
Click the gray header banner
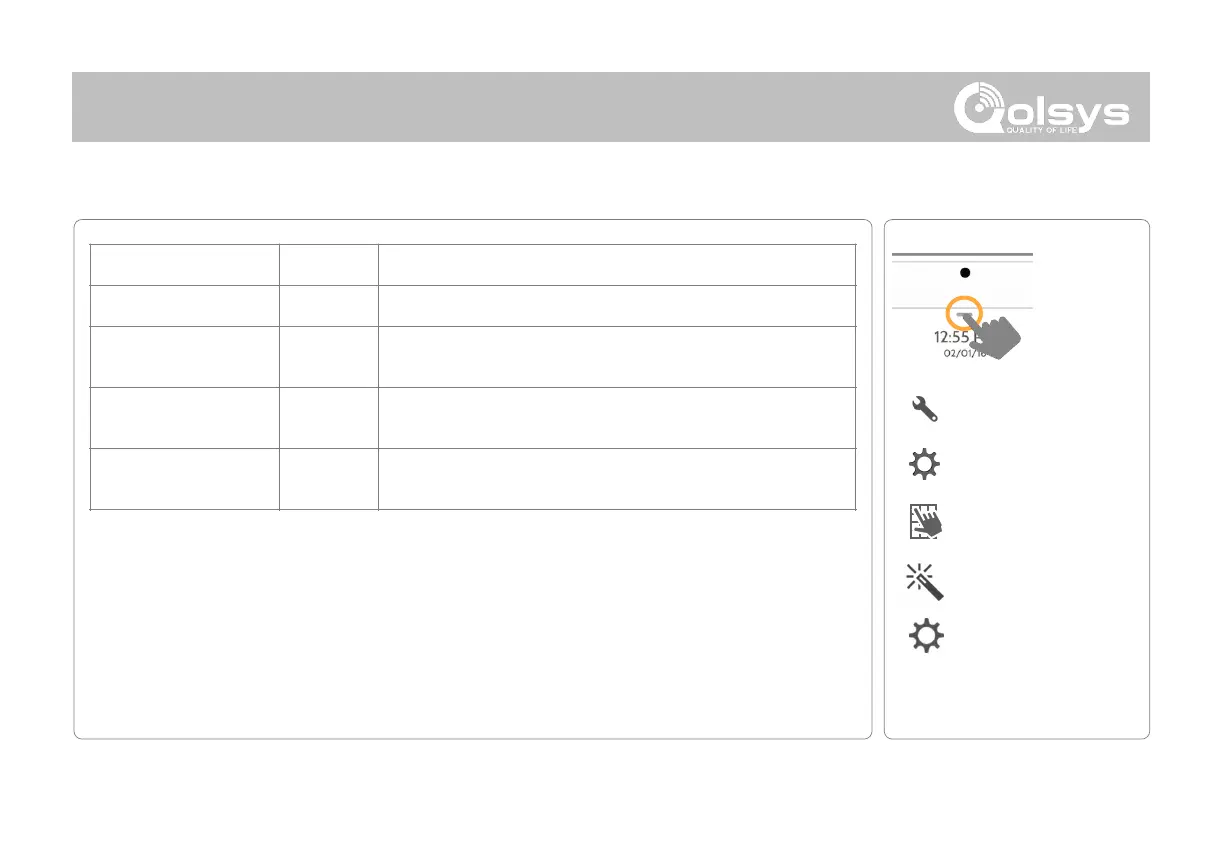tap(500, 107)
